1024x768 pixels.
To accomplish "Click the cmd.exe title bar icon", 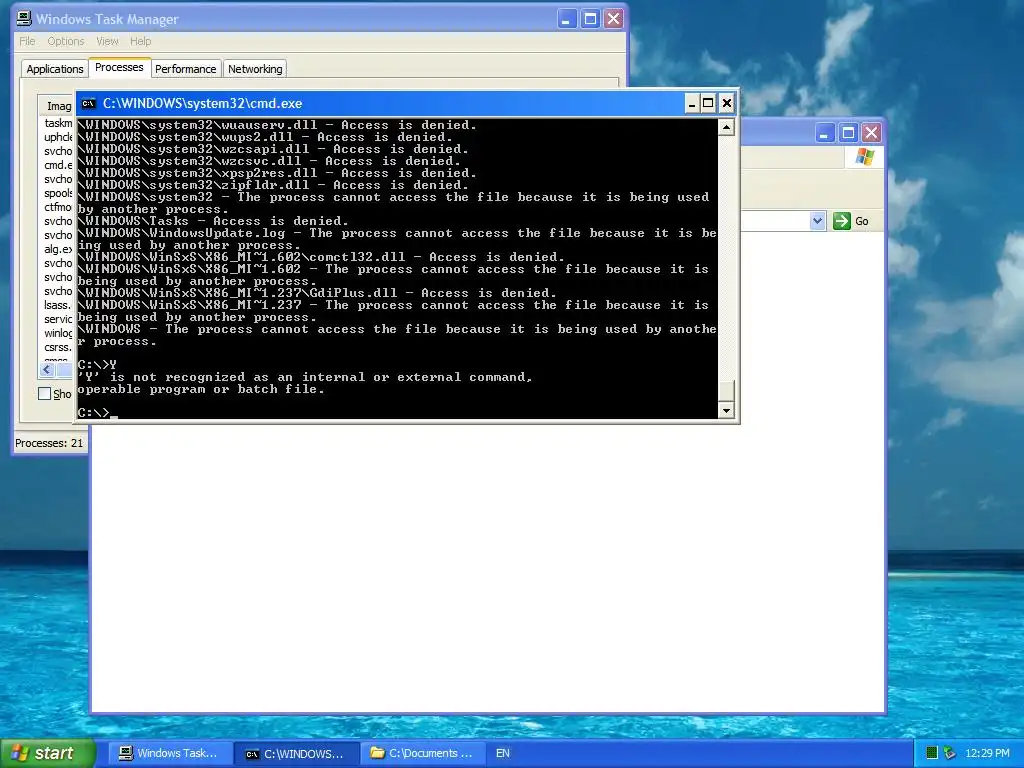I will point(88,103).
